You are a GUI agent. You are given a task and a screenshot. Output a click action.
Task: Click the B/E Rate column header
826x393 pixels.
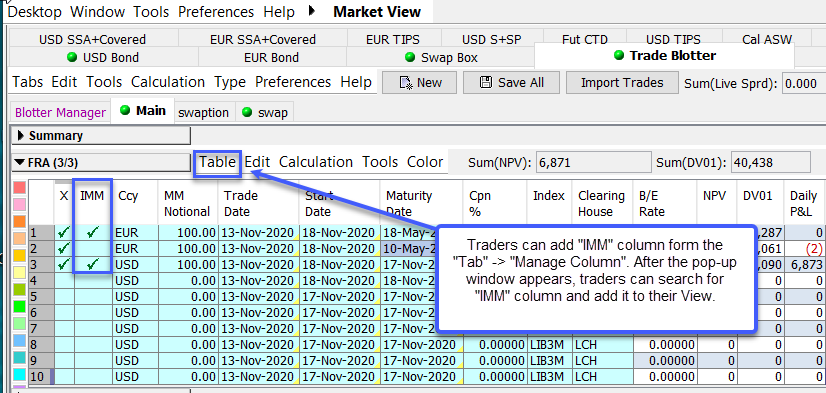[x=665, y=203]
